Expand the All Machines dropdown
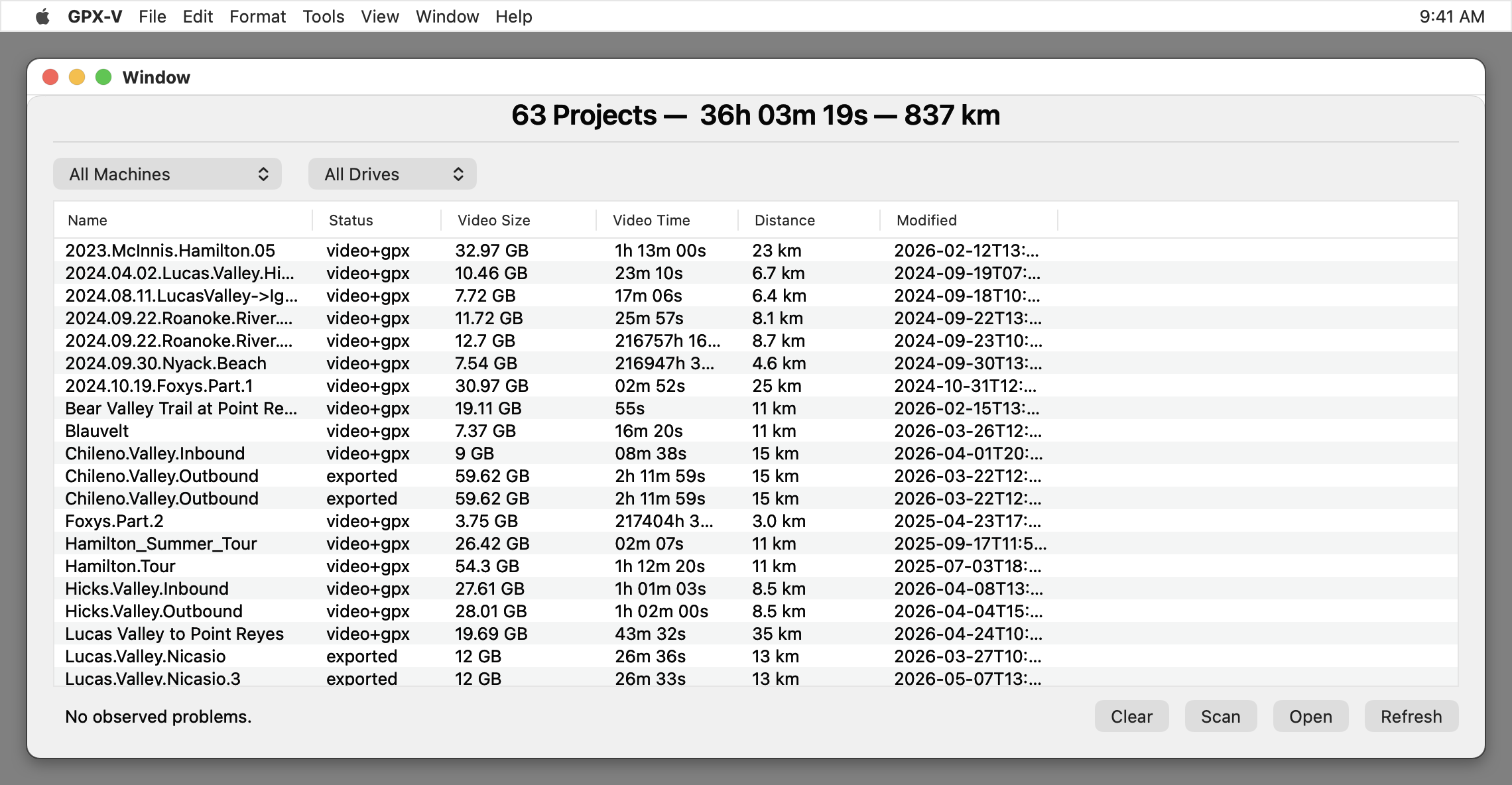Viewport: 1512px width, 785px height. (x=167, y=174)
